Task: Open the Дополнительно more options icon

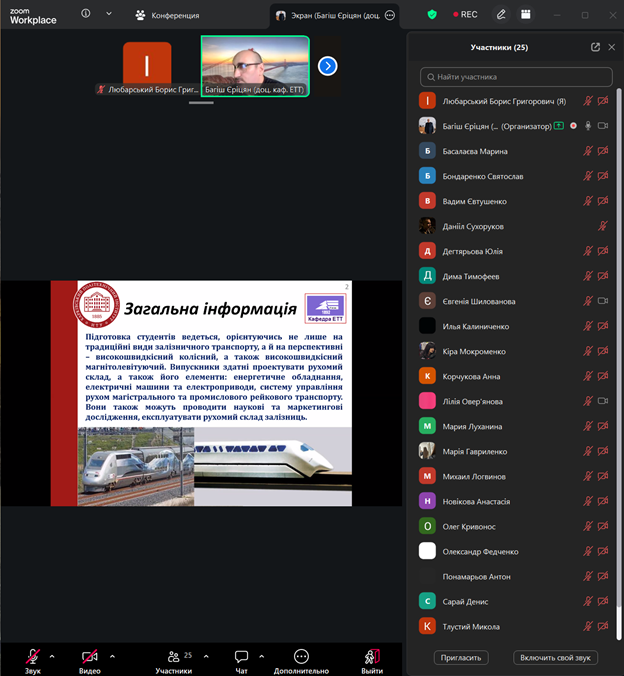Action: [x=301, y=656]
